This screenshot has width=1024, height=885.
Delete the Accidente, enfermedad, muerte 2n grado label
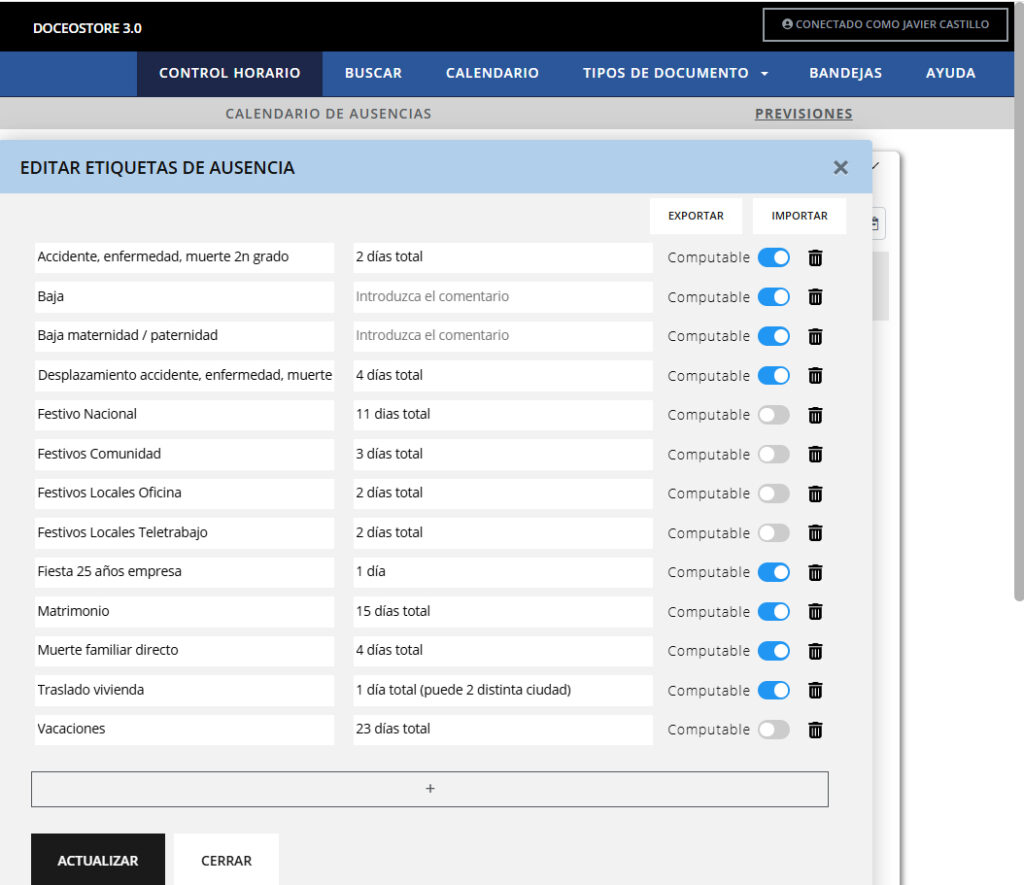[x=815, y=258]
